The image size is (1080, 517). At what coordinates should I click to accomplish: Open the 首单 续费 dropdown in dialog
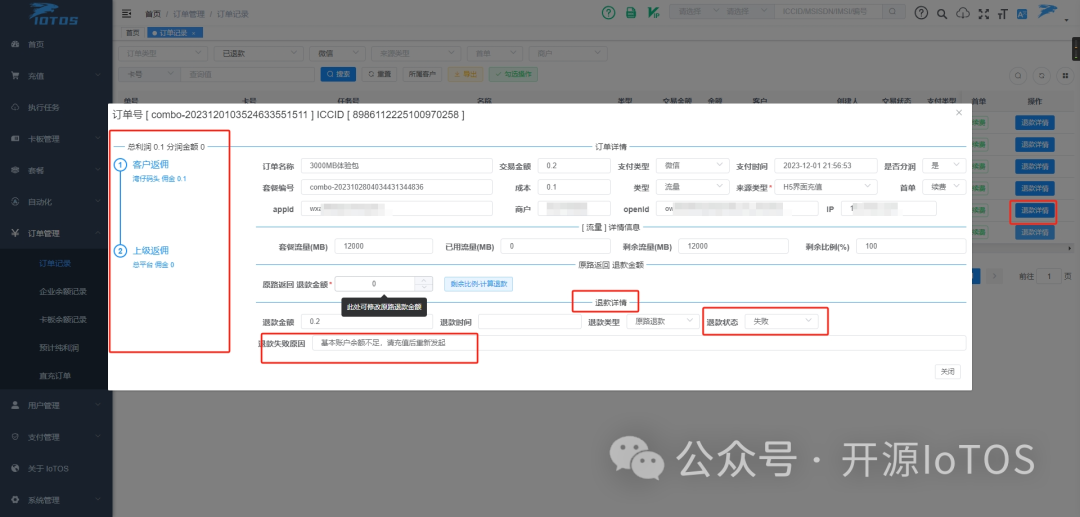pos(944,187)
